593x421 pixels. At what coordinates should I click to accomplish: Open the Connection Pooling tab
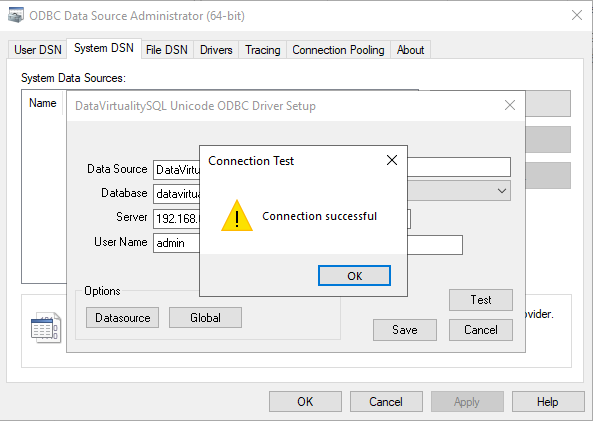[338, 50]
